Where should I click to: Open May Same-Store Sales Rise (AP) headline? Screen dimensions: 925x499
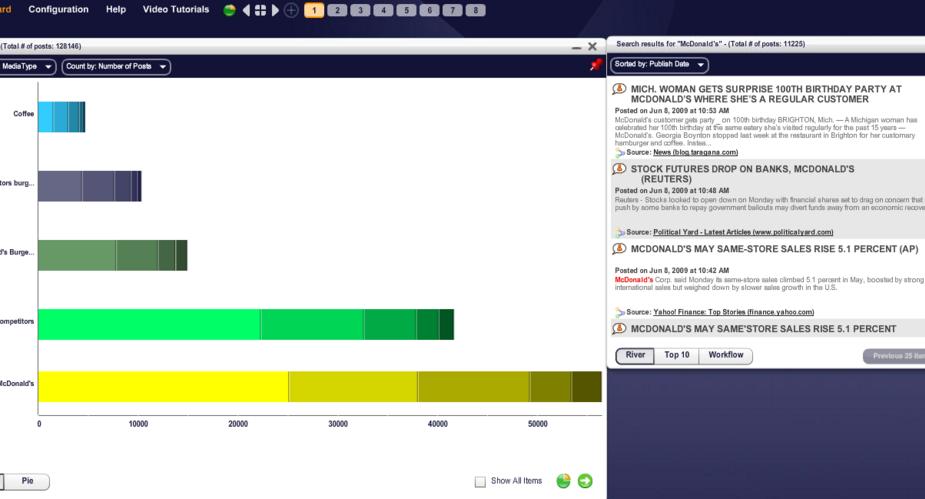774,249
